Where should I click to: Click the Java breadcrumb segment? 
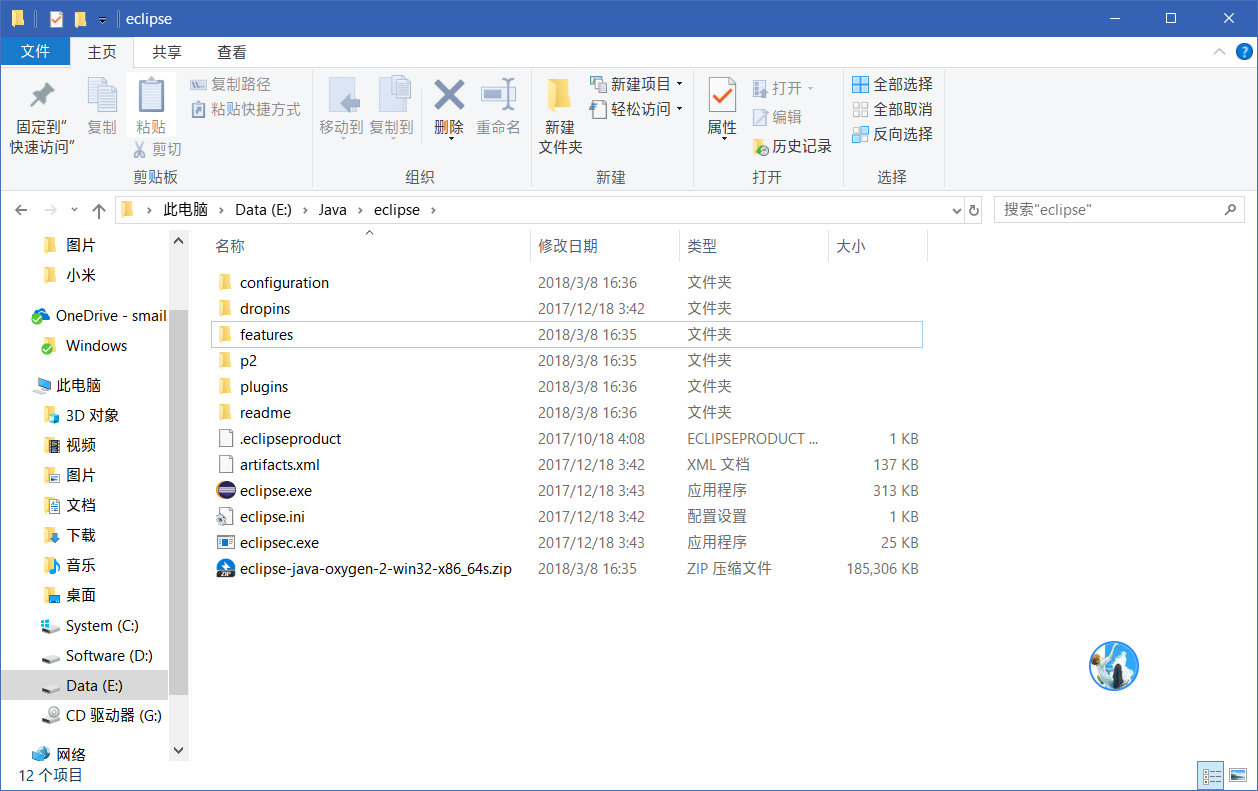point(332,210)
